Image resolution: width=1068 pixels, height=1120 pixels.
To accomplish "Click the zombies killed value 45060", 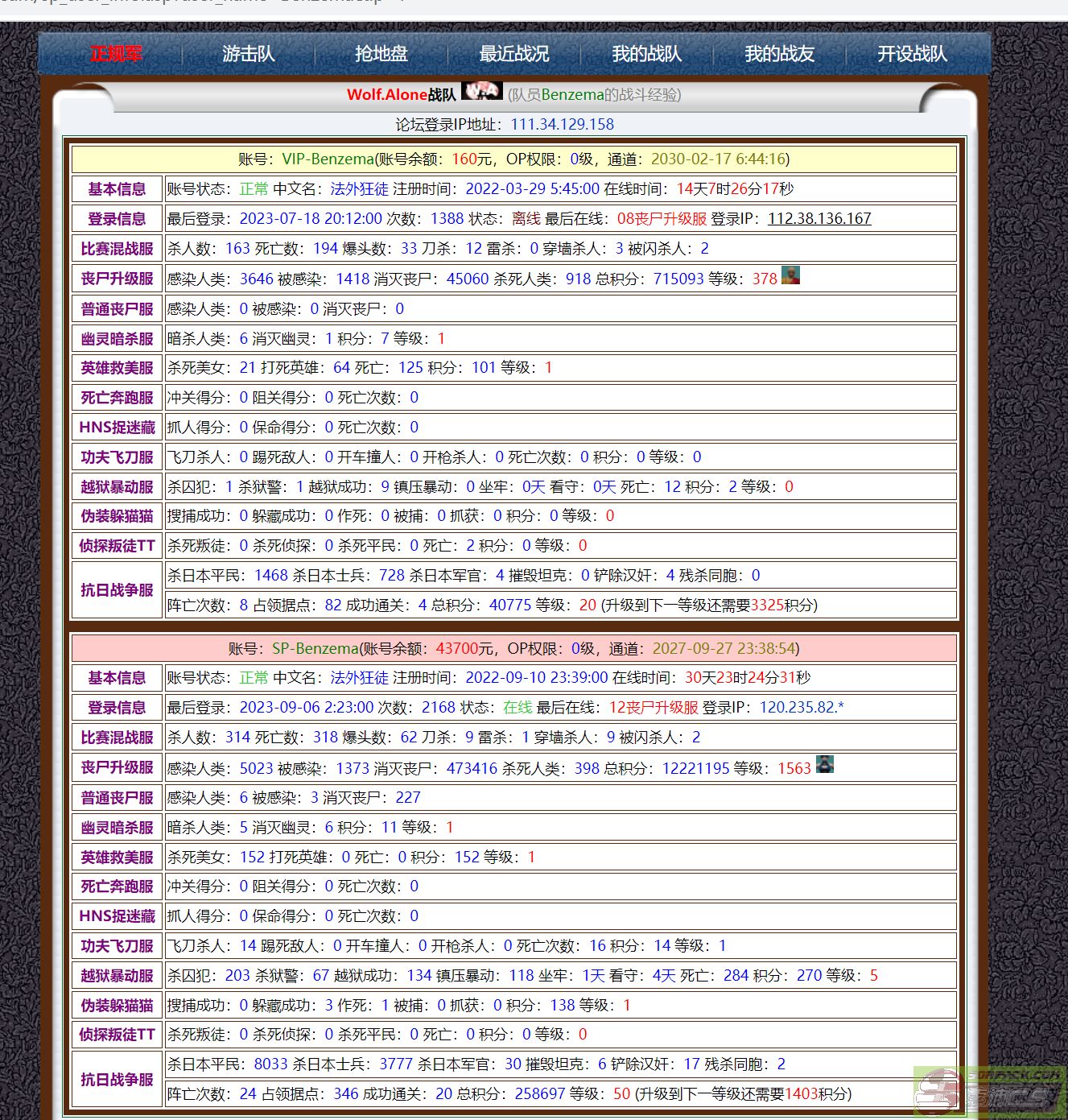I will (468, 279).
